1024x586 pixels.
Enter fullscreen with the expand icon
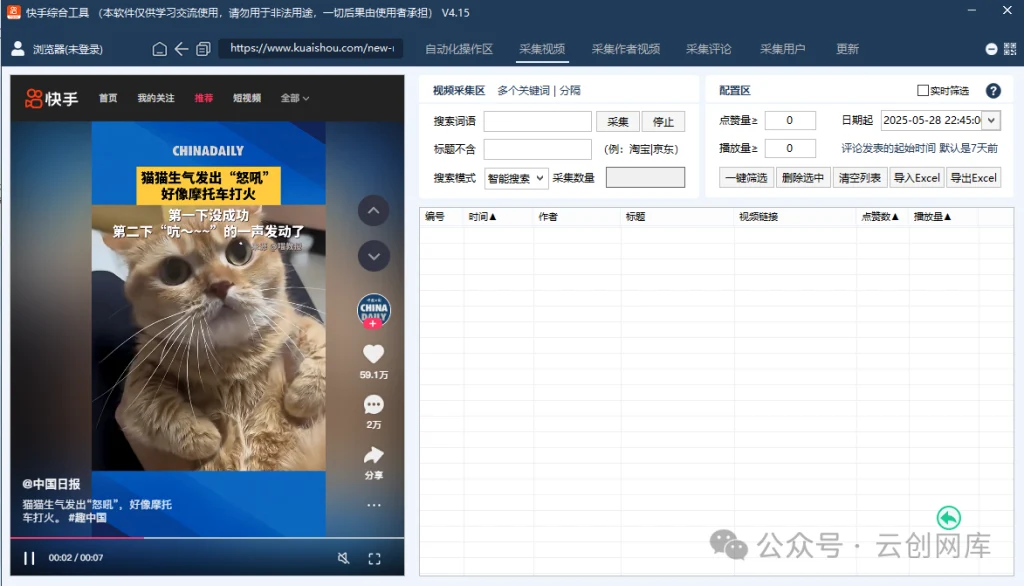(x=374, y=559)
